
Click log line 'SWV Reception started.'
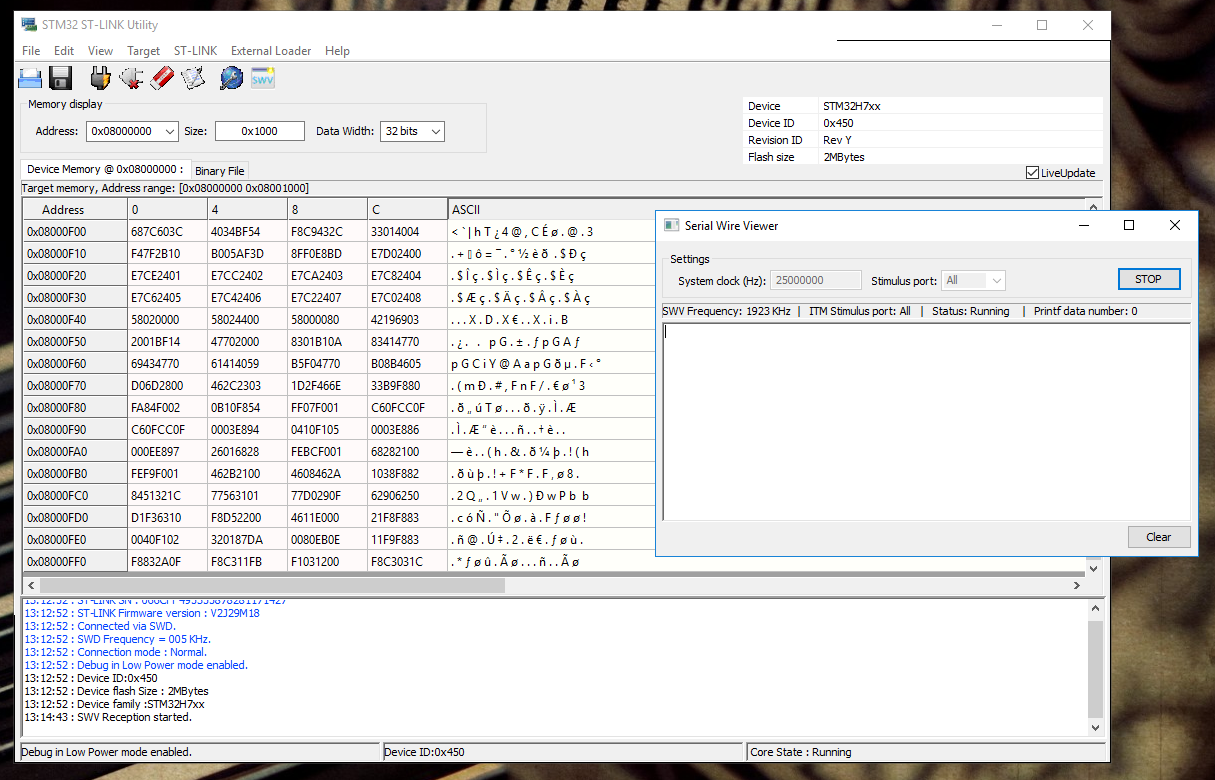coord(108,717)
